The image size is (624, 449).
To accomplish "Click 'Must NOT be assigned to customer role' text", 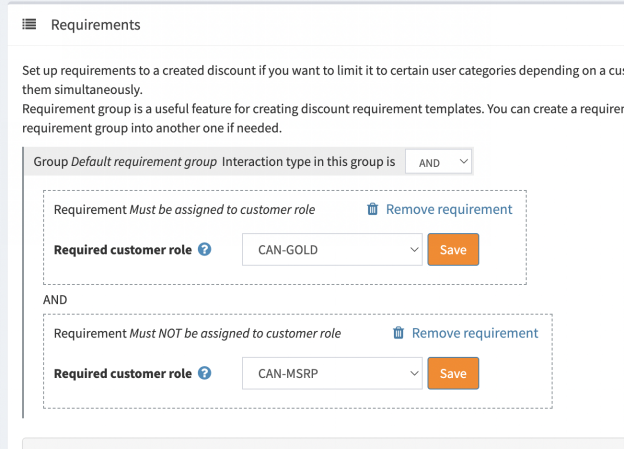I will [x=235, y=334].
